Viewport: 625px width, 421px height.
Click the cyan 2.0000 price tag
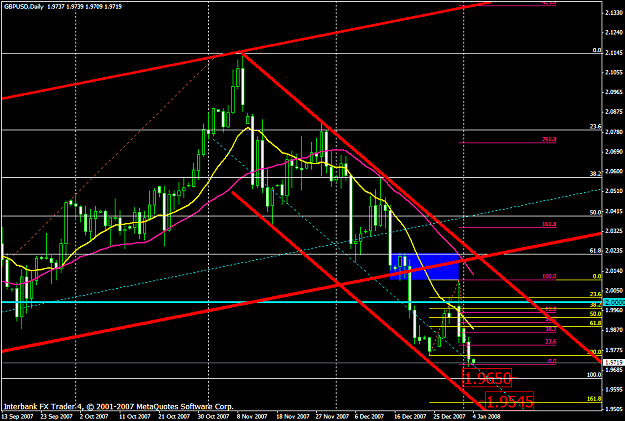[614, 302]
